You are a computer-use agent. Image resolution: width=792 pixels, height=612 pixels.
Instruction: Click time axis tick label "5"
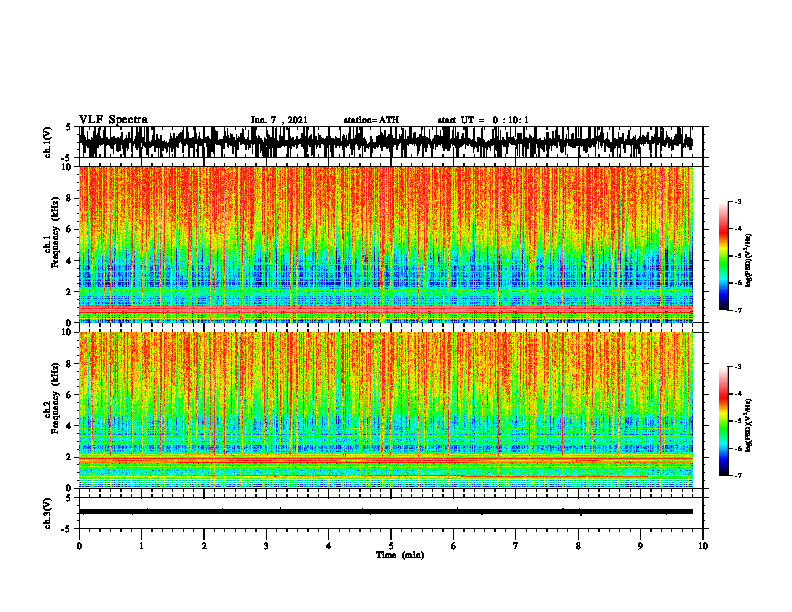[391, 546]
